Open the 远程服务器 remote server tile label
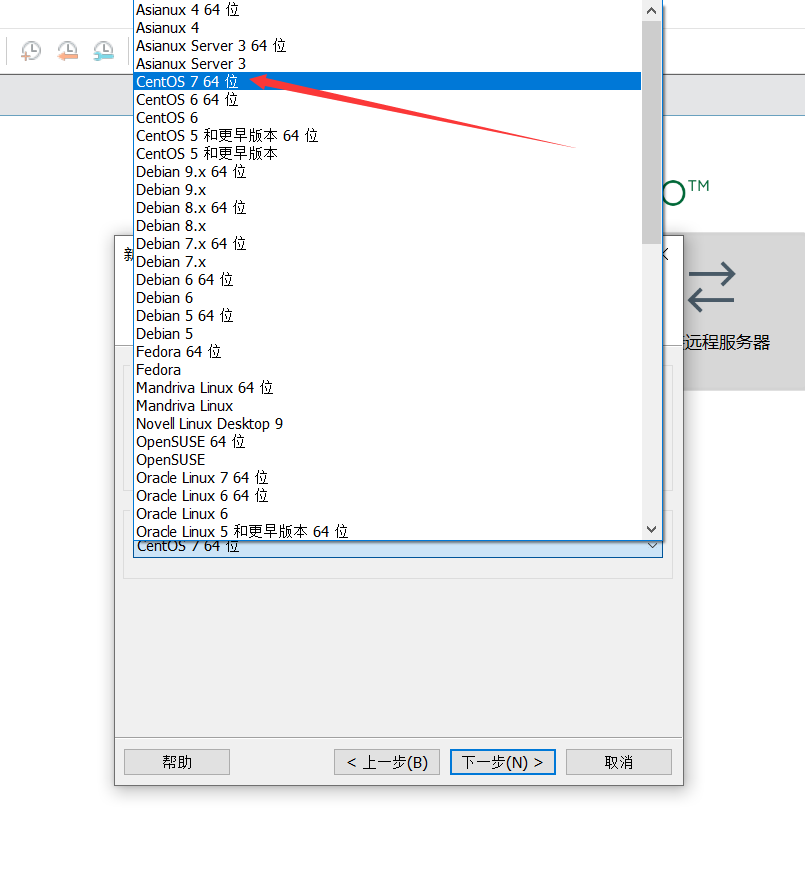 [x=727, y=343]
